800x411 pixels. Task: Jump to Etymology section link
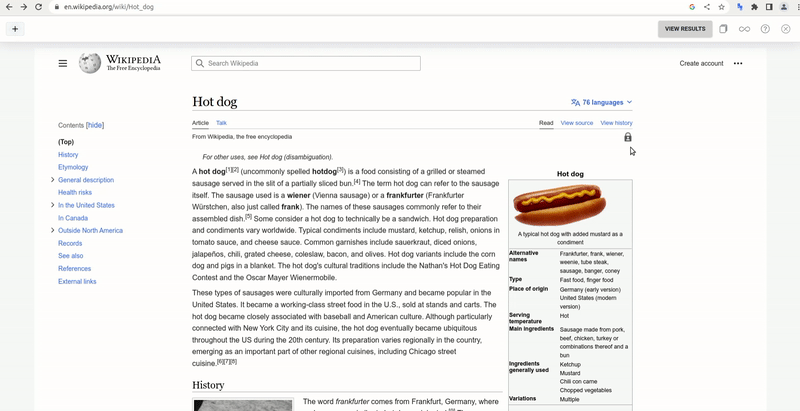[x=73, y=167]
